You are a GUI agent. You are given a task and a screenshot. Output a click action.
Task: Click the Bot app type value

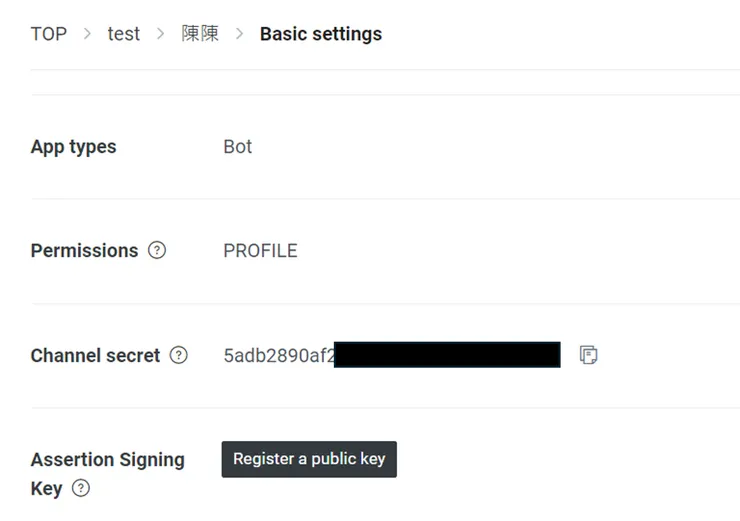[238, 147]
